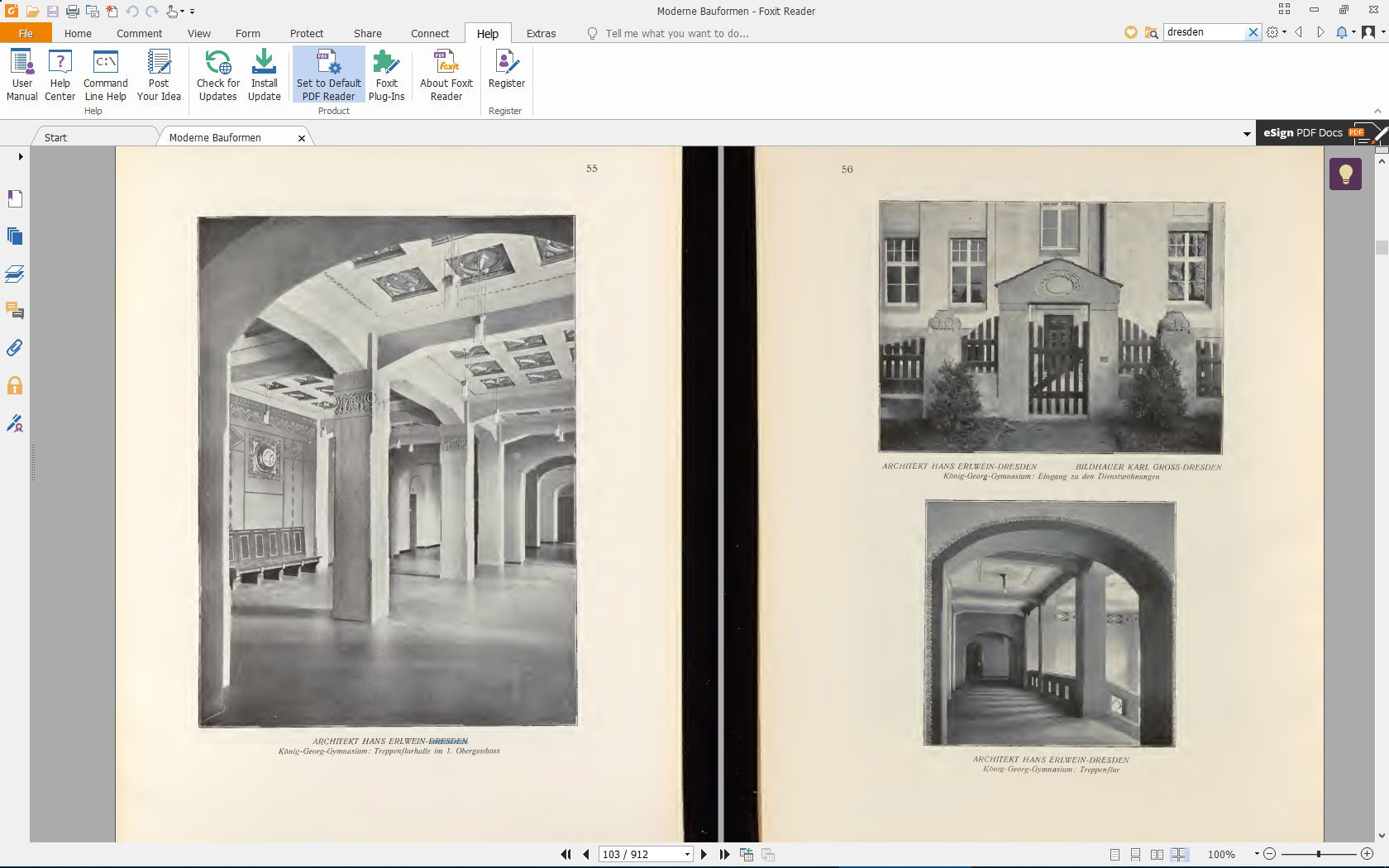The width and height of the screenshot is (1389, 868).
Task: Open the page number dropdown
Action: pyautogui.click(x=687, y=854)
